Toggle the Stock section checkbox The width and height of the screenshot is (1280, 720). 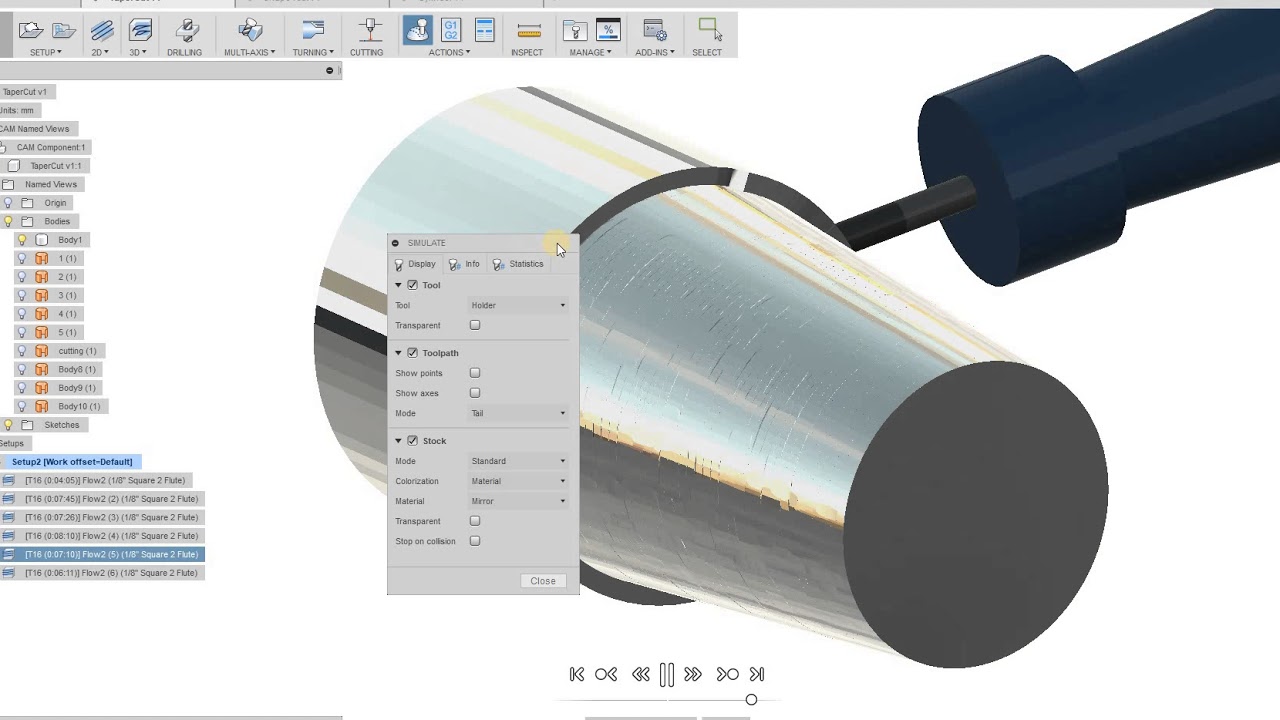coord(412,441)
